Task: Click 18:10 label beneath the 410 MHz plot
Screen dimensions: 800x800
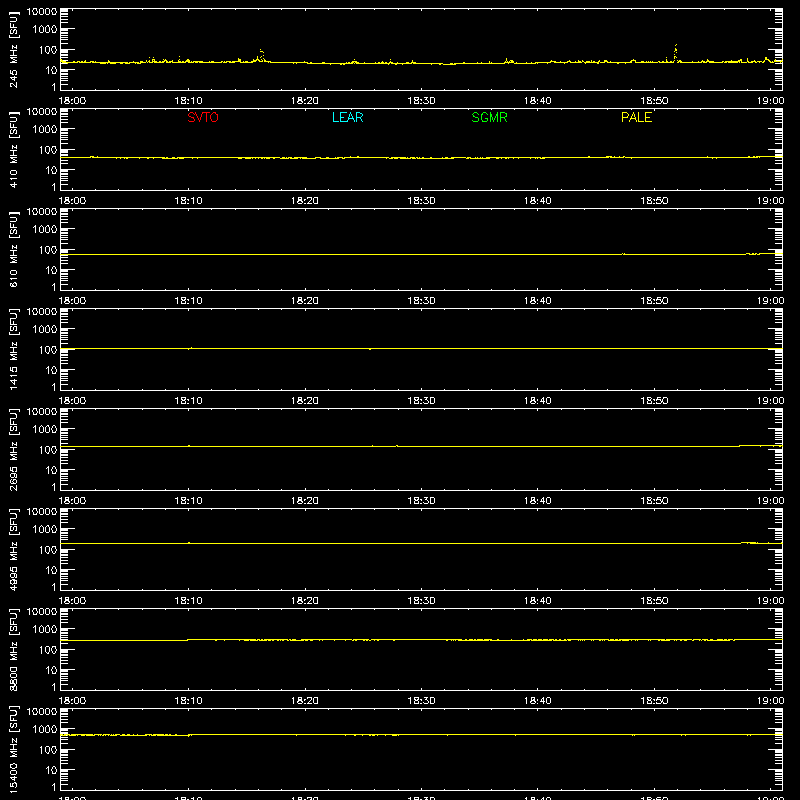Action: (189, 201)
